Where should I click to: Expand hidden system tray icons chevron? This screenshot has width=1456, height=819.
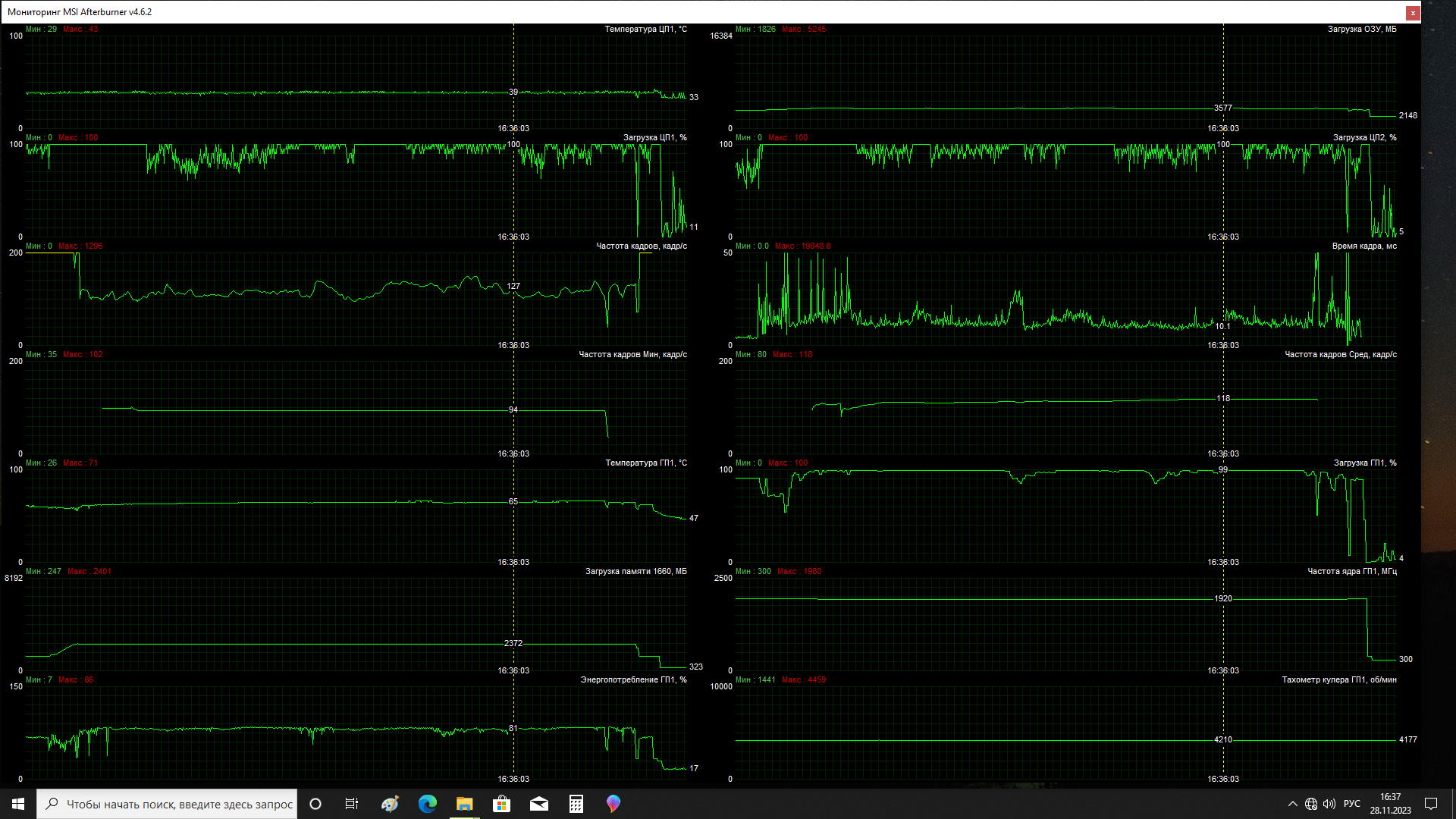[1292, 804]
